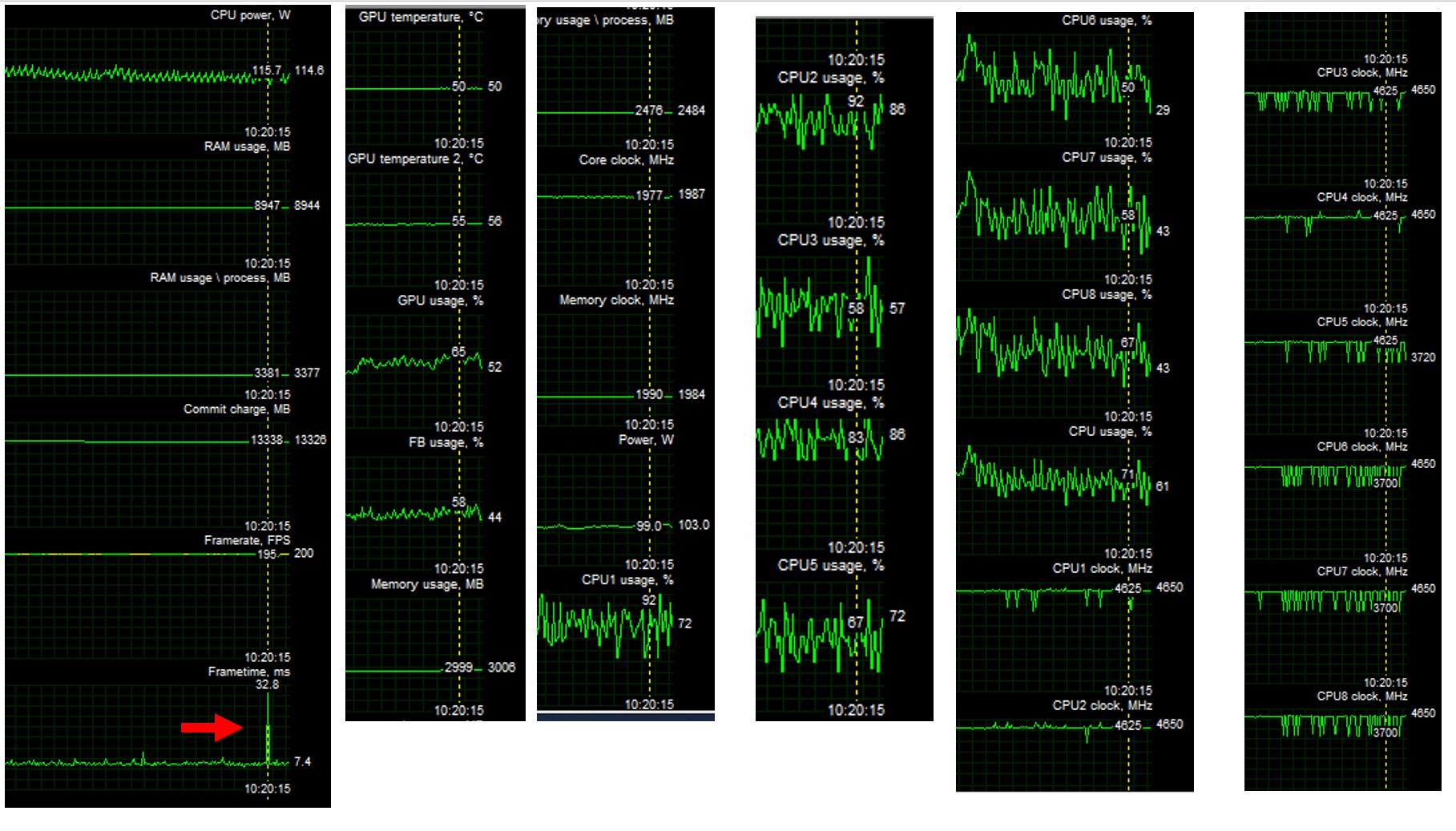Click the 7.4 frametime reading
Image resolution: width=1456 pixels, height=831 pixels.
tap(302, 762)
